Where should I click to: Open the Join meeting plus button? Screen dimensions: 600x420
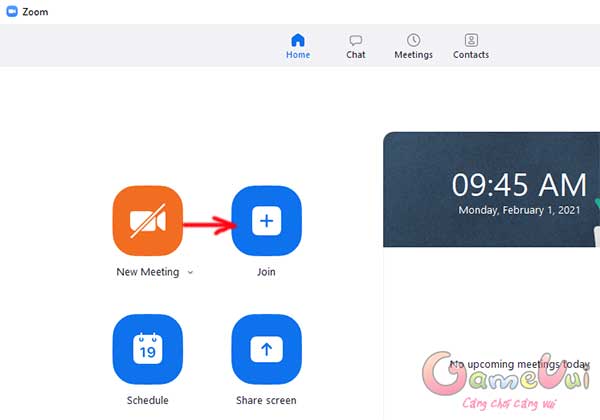pos(266,221)
